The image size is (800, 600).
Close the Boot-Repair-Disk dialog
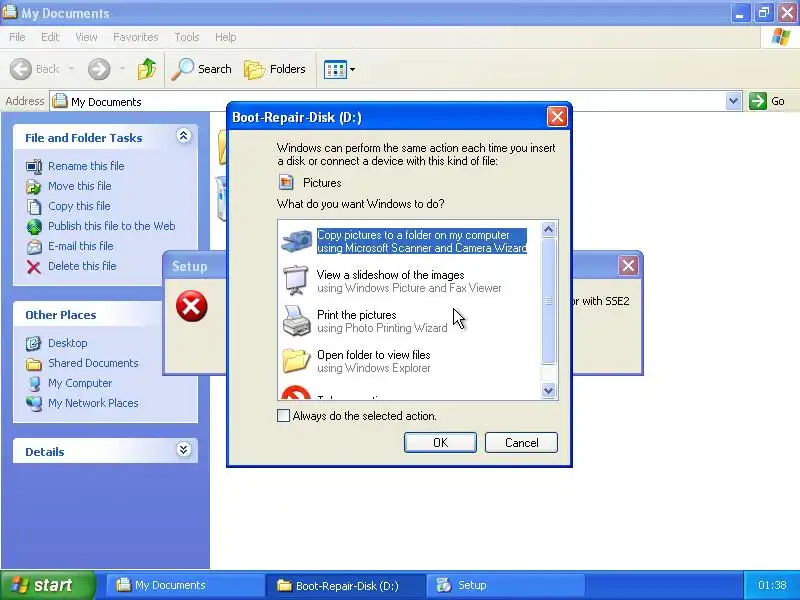(x=557, y=117)
